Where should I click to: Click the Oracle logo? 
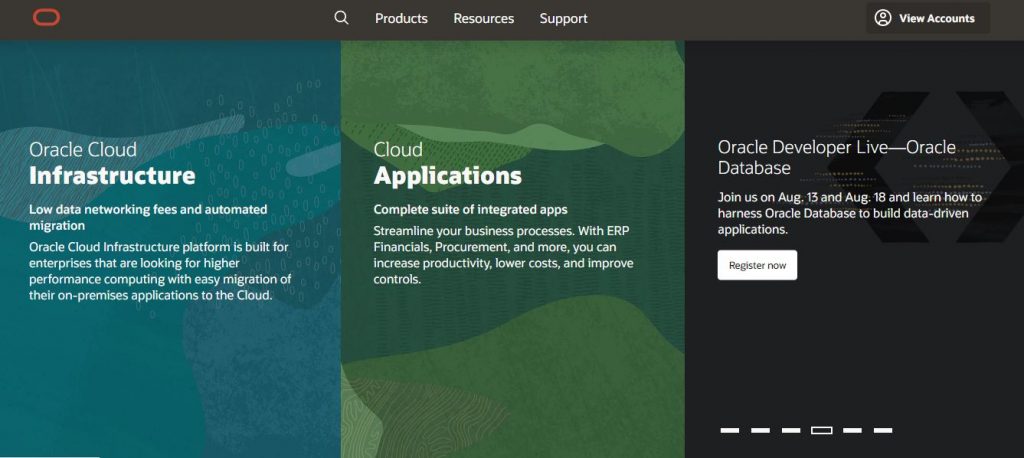pos(46,18)
